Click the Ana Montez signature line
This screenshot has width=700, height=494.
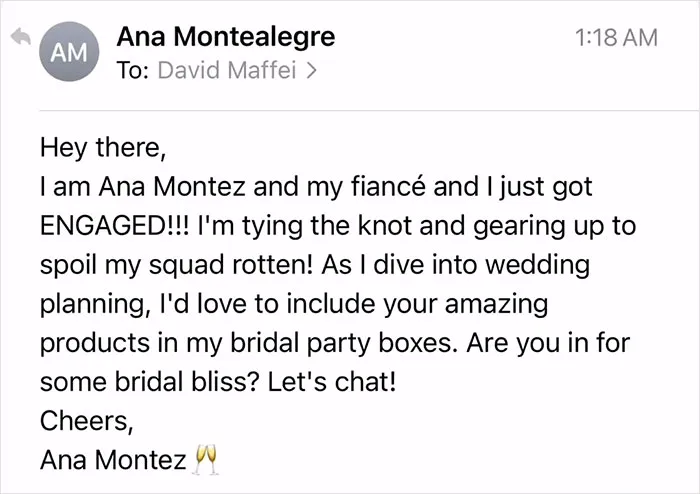click(113, 460)
